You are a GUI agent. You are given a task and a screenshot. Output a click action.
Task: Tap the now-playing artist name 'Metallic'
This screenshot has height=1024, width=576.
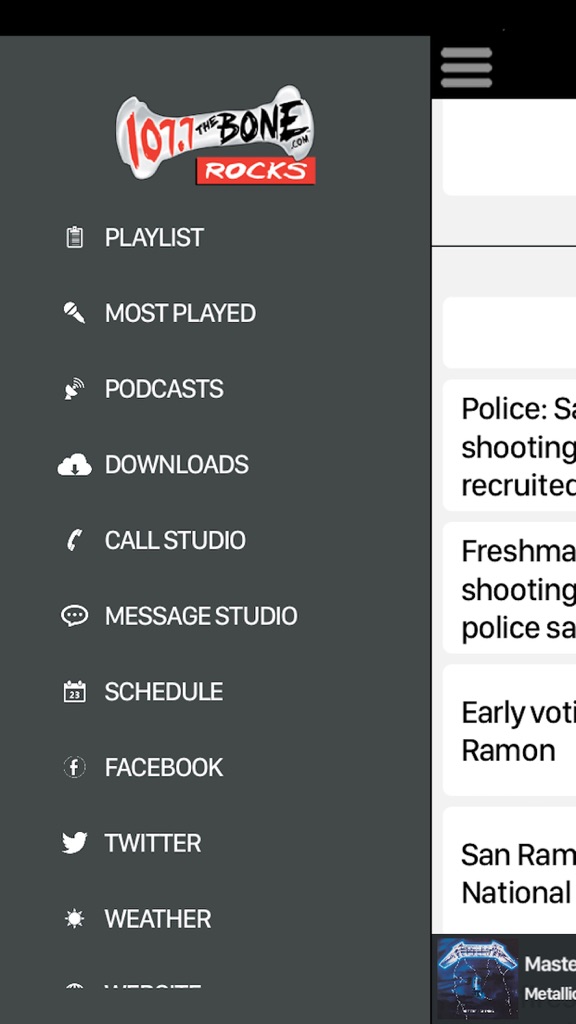[x=550, y=993]
